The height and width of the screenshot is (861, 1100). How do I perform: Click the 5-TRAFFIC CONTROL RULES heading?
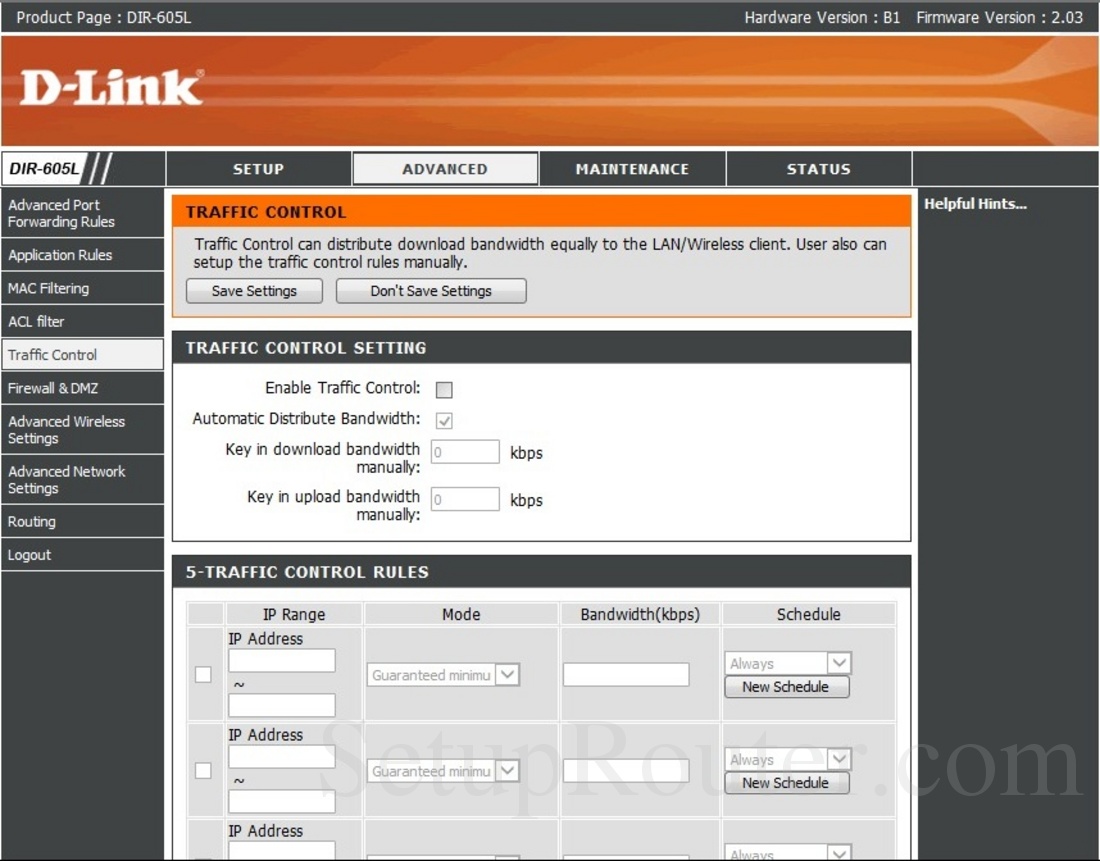point(307,572)
